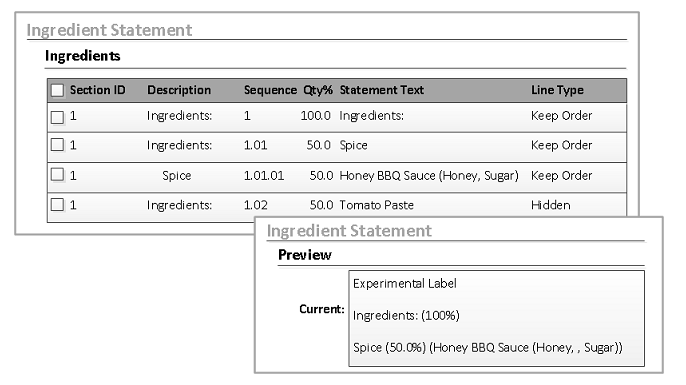Click the sequence value 1.01.01
686x385 pixels.
[264, 175]
